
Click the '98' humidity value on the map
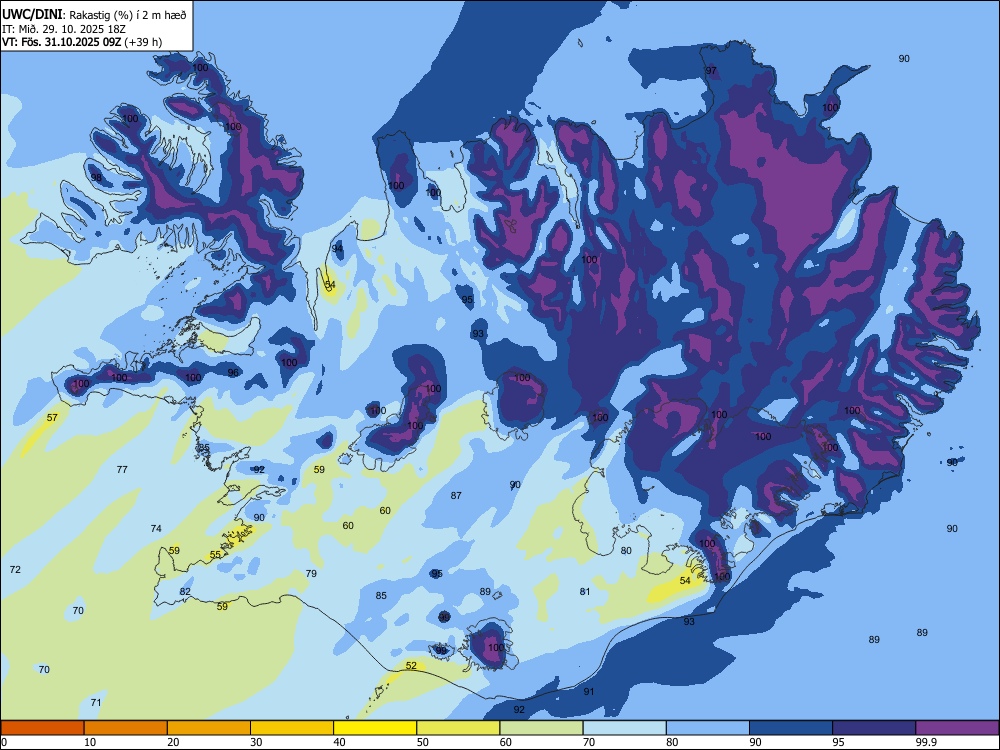[x=96, y=177]
